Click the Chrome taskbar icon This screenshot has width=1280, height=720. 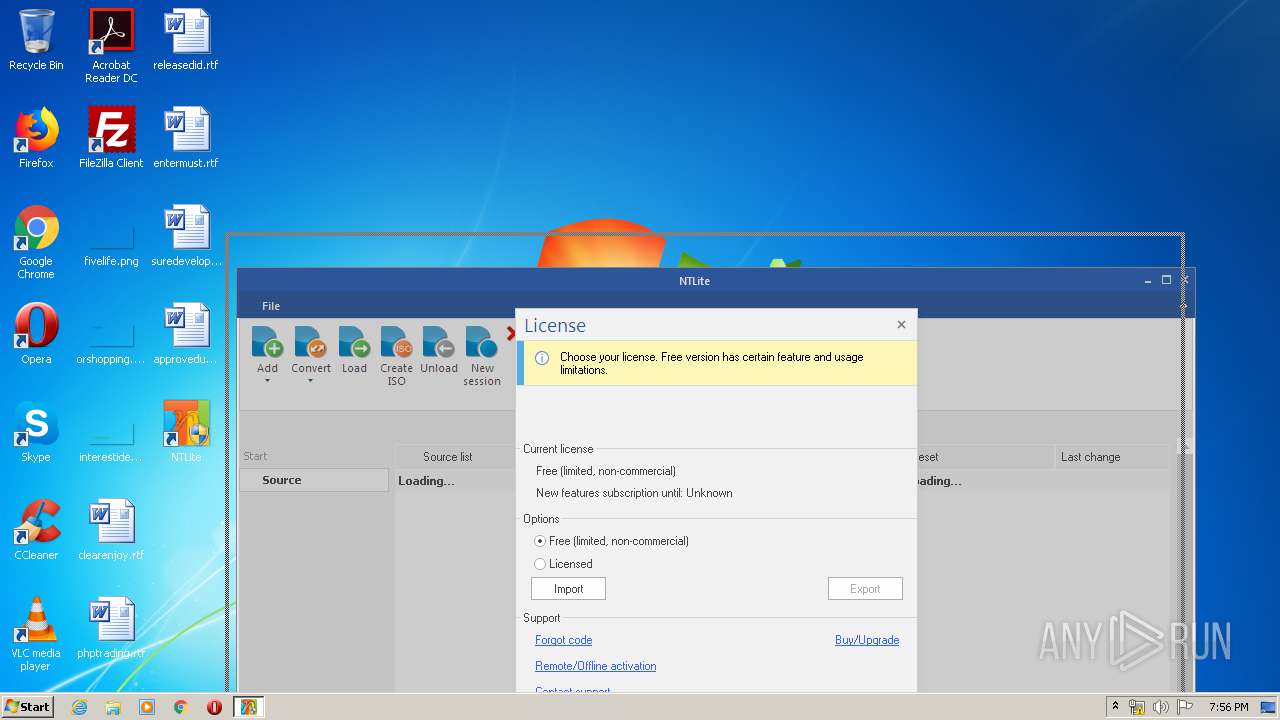[x=181, y=707]
